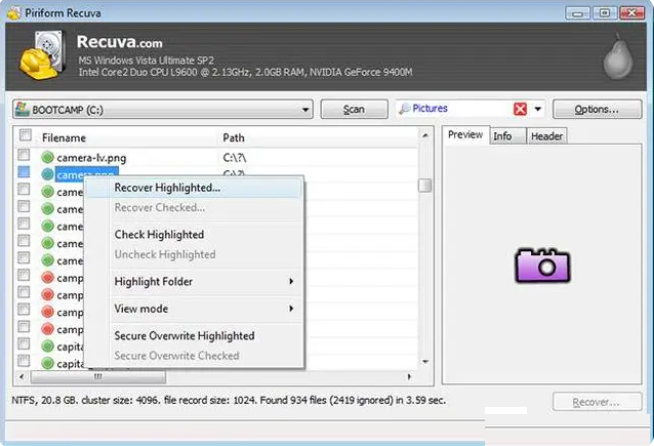This screenshot has height=446, width=654.
Task: Click the Piriform pear logo
Action: coord(618,56)
